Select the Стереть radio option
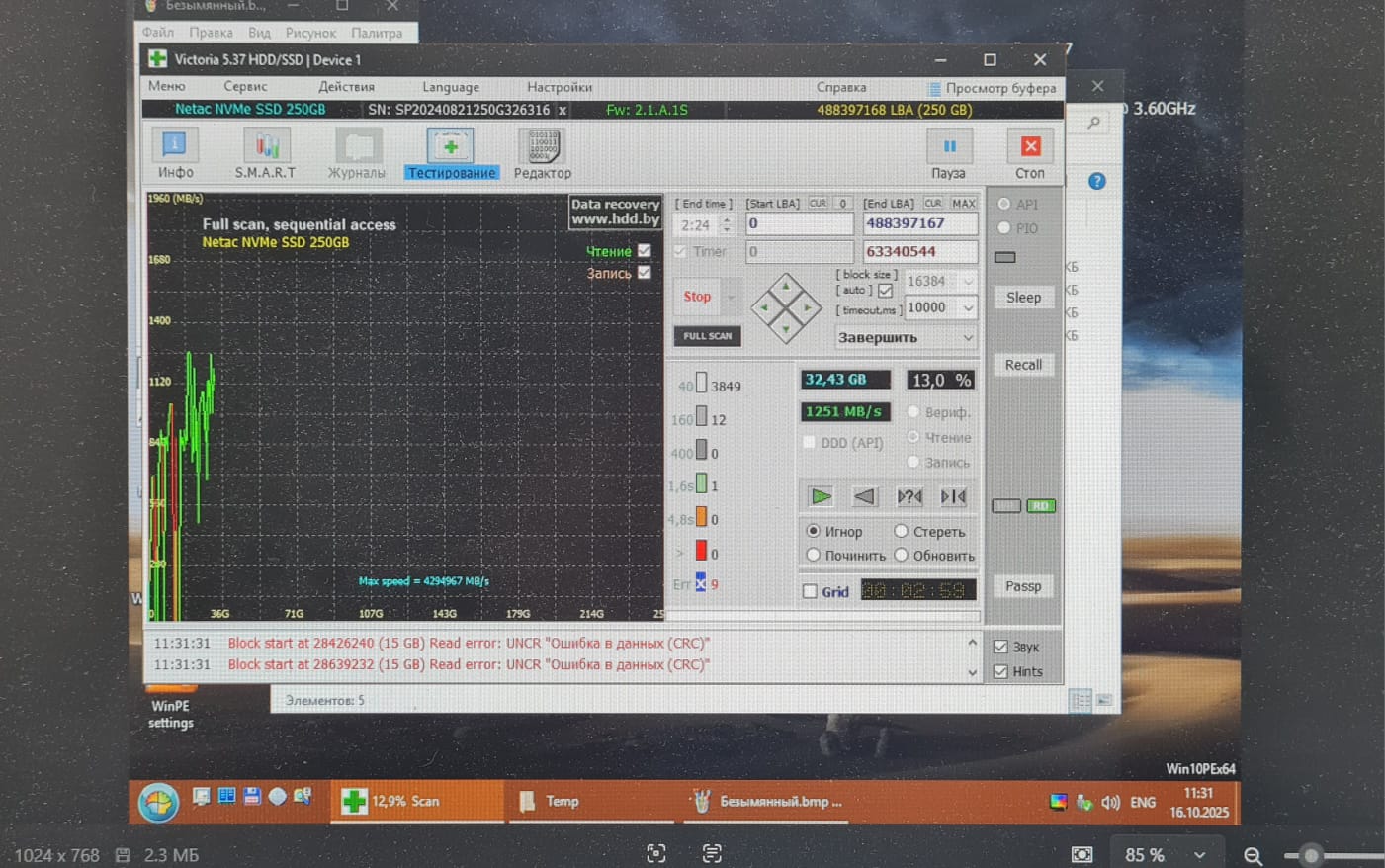Screen dimensions: 1385x868 coord(901,531)
